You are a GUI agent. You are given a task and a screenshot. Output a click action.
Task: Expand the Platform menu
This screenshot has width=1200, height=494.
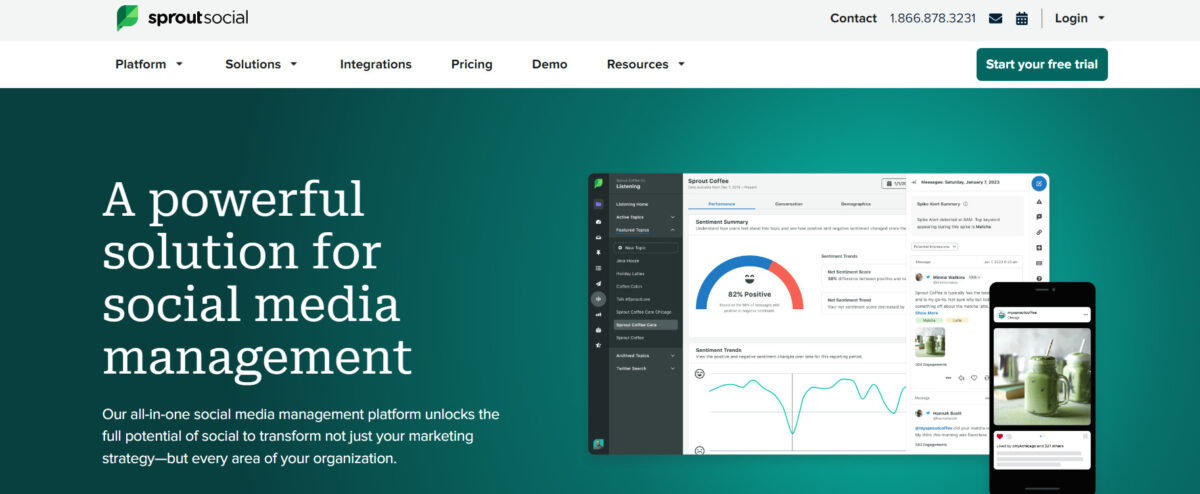point(150,64)
